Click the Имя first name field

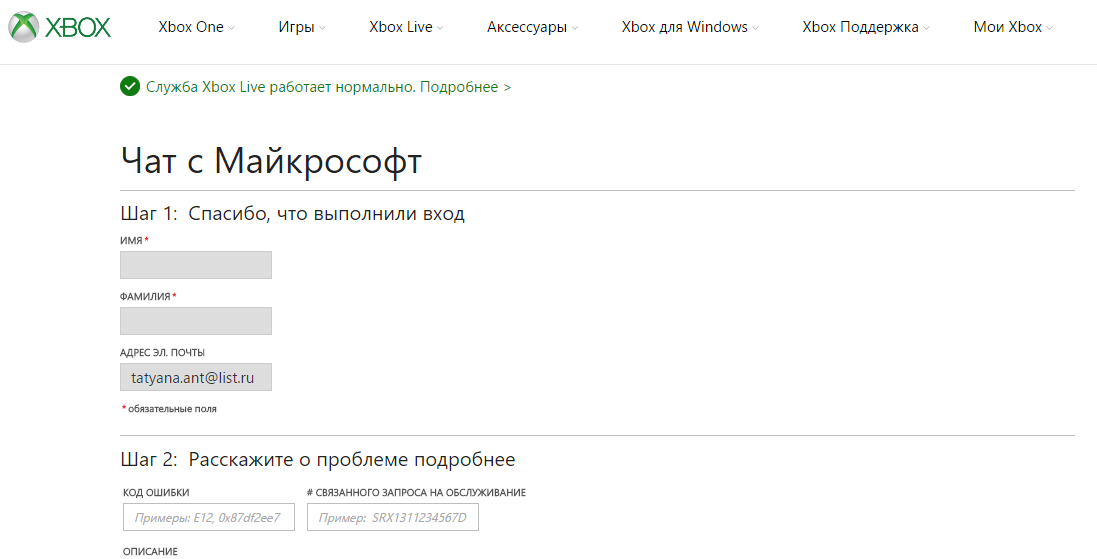coord(196,265)
